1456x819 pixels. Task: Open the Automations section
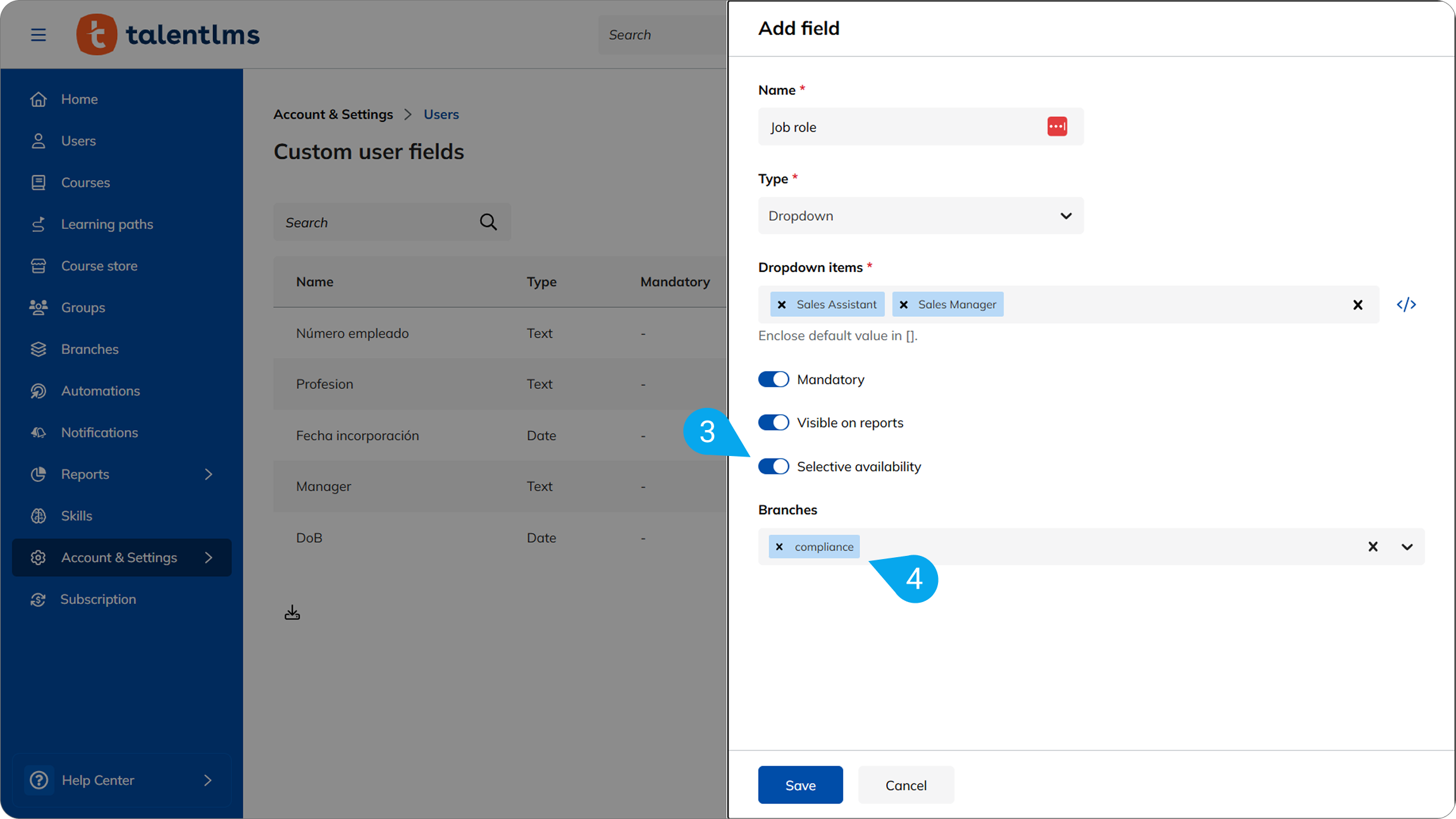pos(39,391)
